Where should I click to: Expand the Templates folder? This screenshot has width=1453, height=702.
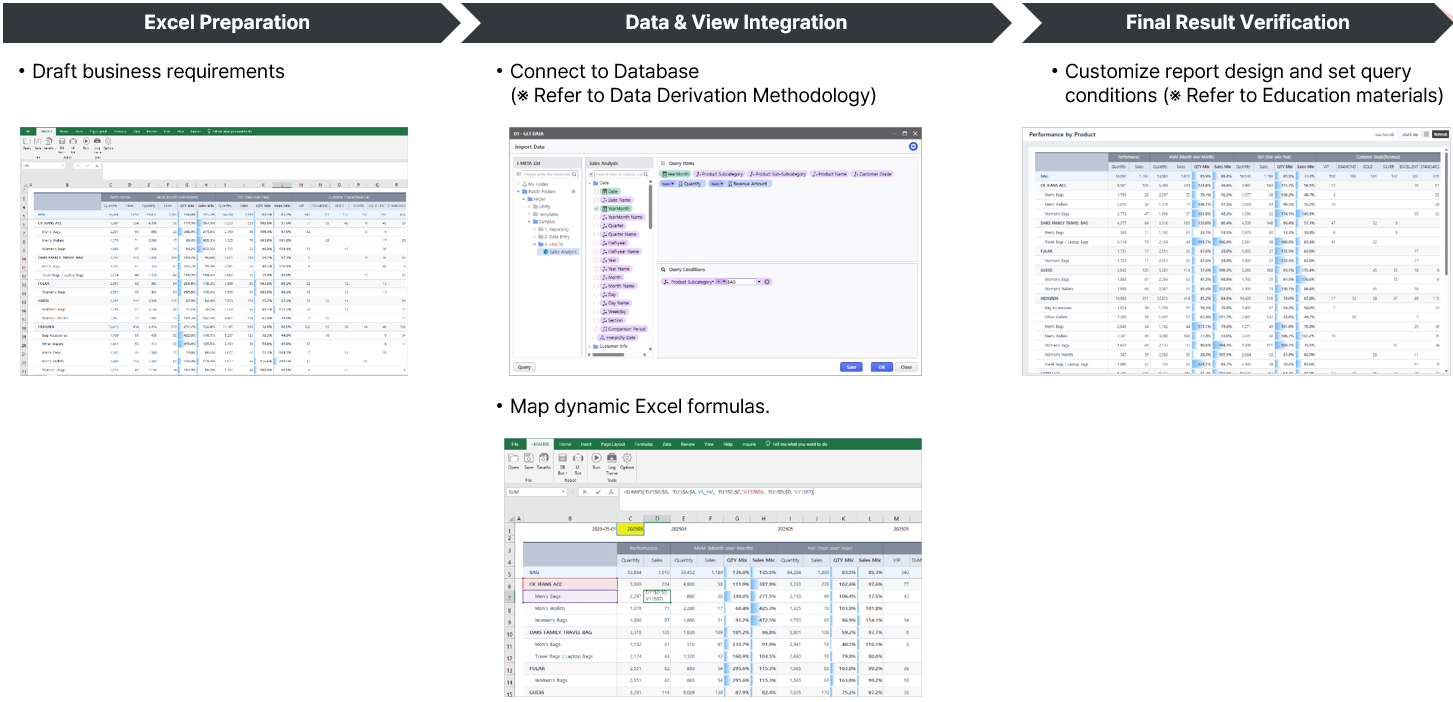[529, 214]
